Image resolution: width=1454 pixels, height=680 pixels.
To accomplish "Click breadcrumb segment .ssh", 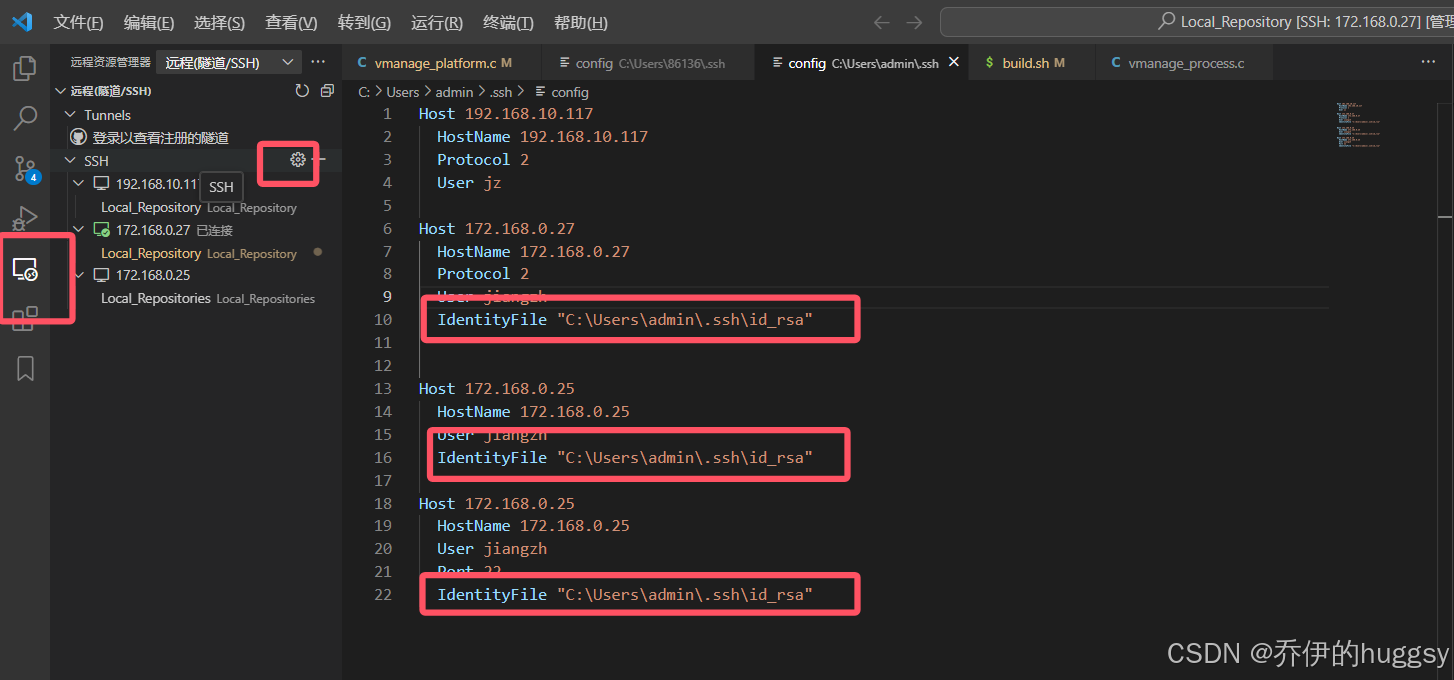I will click(x=500, y=91).
